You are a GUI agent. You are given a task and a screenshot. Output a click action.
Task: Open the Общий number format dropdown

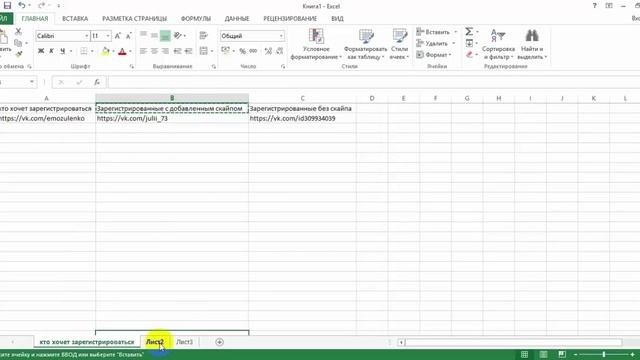click(281, 36)
